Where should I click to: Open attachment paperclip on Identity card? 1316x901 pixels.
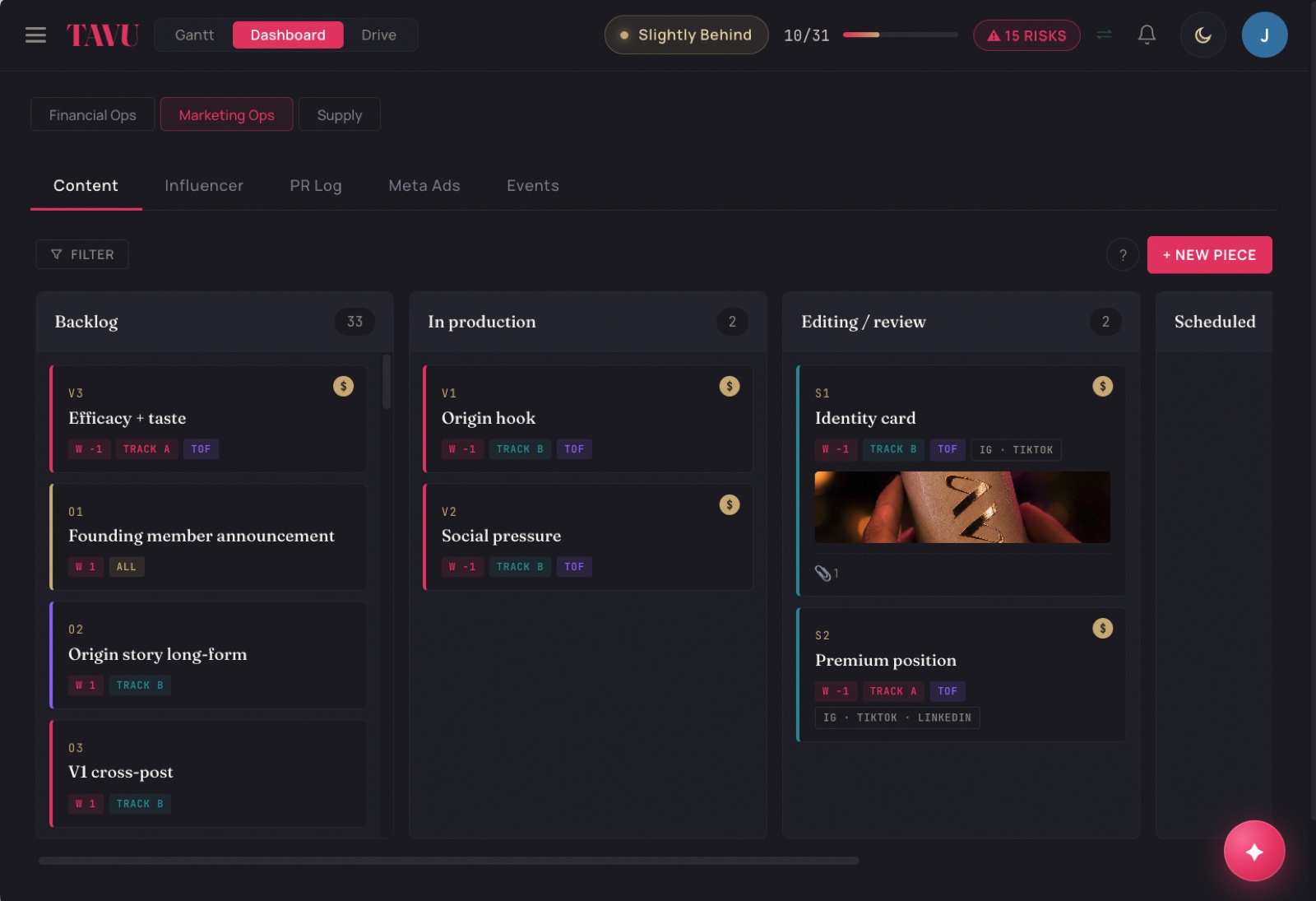pos(826,574)
